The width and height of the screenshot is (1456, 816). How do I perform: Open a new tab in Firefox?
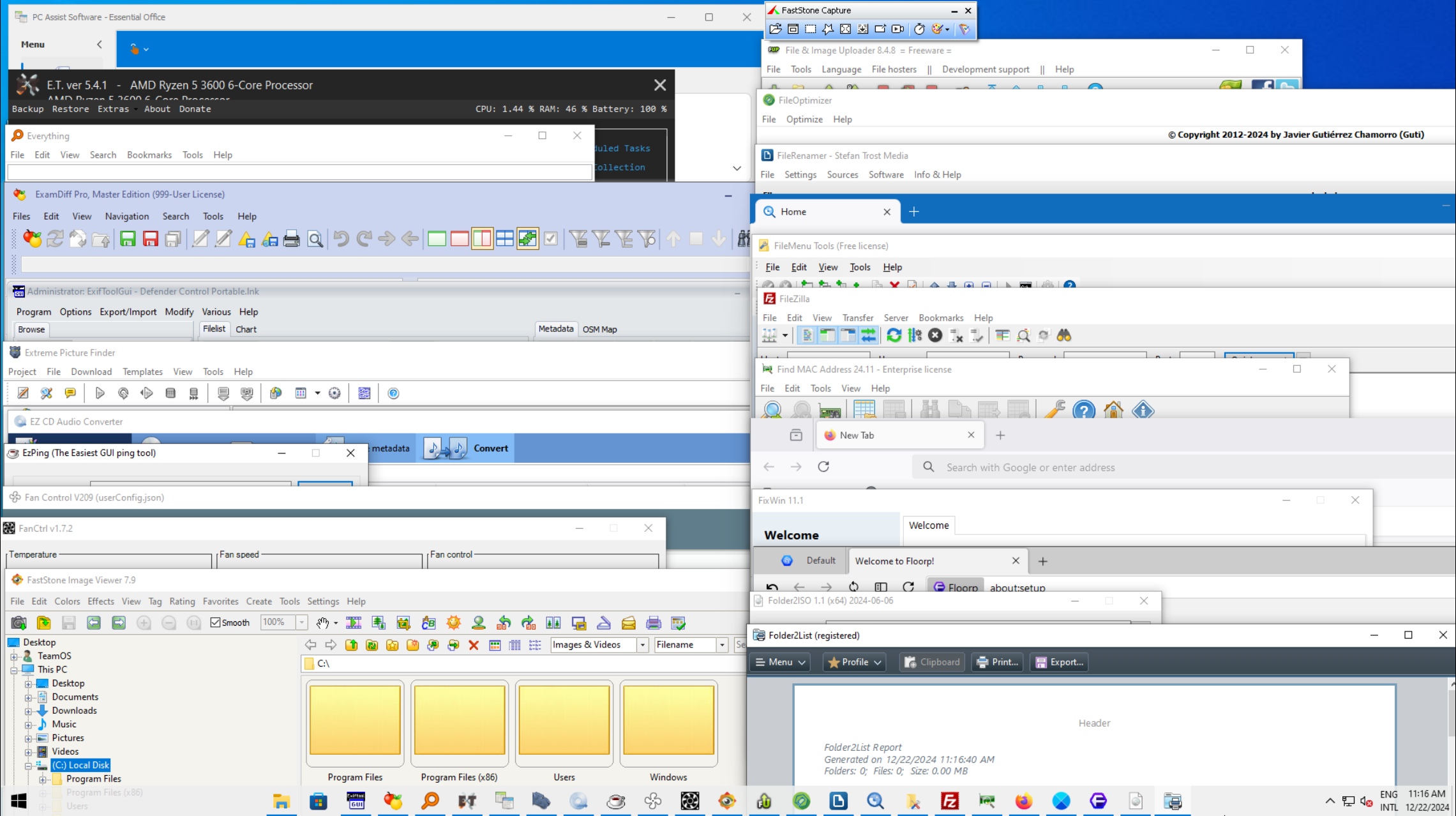(1000, 435)
